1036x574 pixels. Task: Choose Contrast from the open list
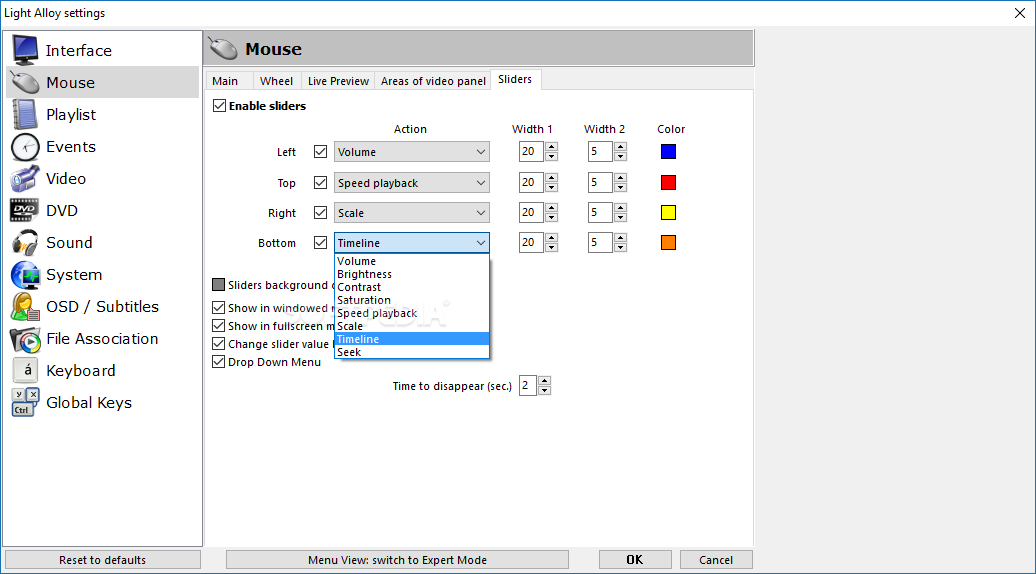pyautogui.click(x=412, y=287)
